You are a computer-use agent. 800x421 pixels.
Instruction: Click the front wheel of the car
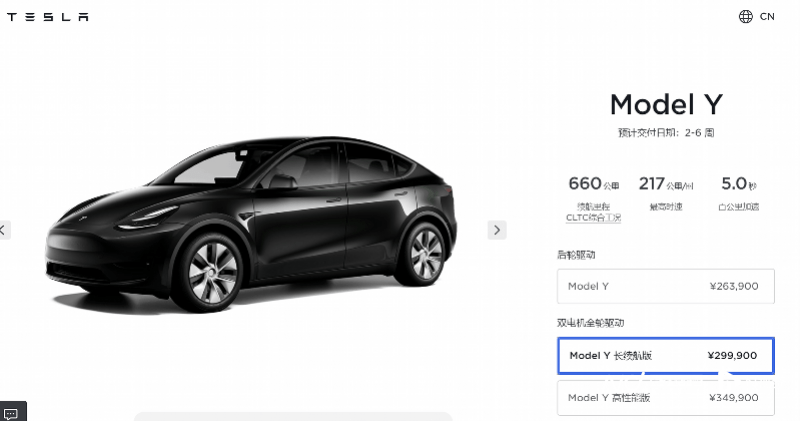pos(213,273)
